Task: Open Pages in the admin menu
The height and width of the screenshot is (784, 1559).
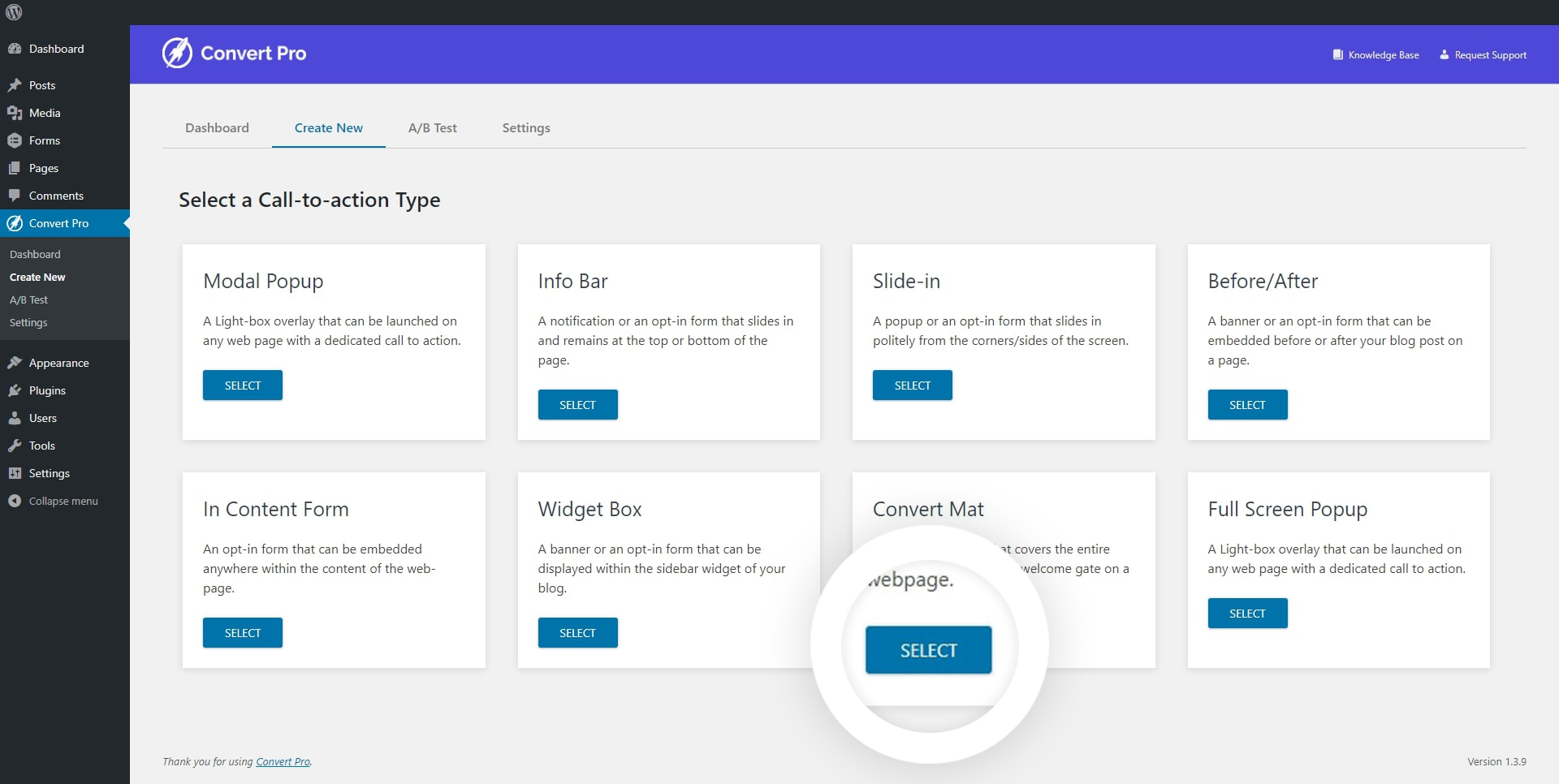Action: tap(44, 168)
